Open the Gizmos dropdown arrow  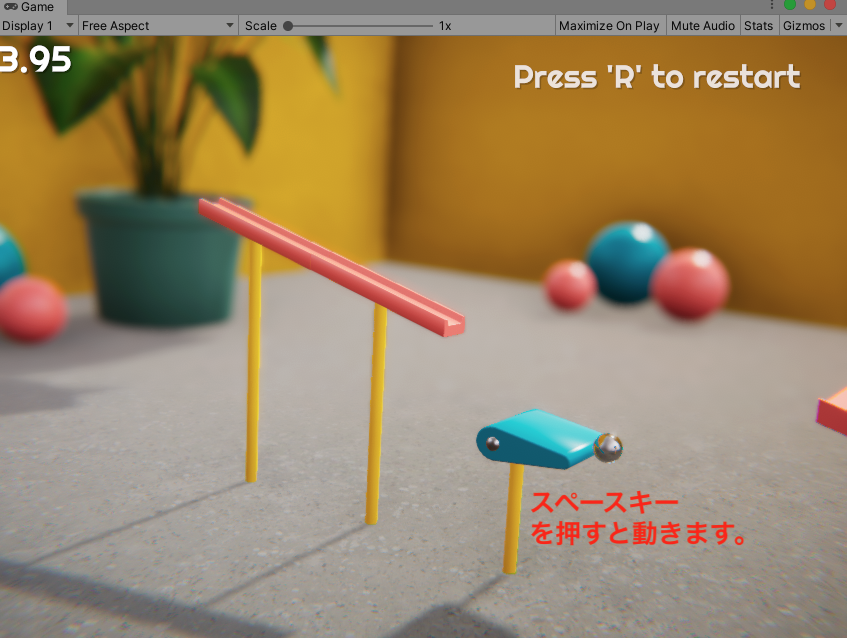click(x=838, y=26)
